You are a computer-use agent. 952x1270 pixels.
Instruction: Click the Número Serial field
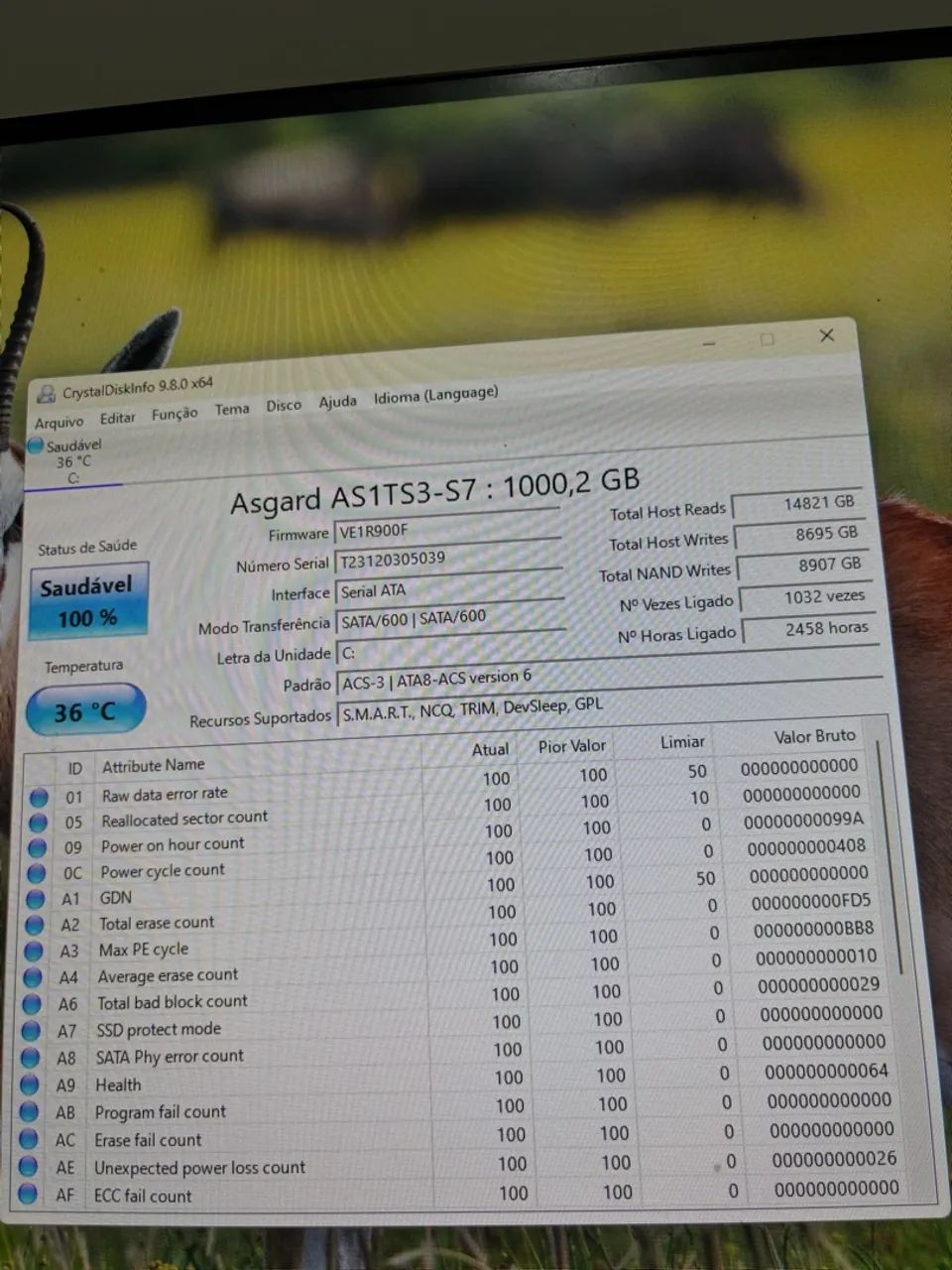click(x=448, y=558)
